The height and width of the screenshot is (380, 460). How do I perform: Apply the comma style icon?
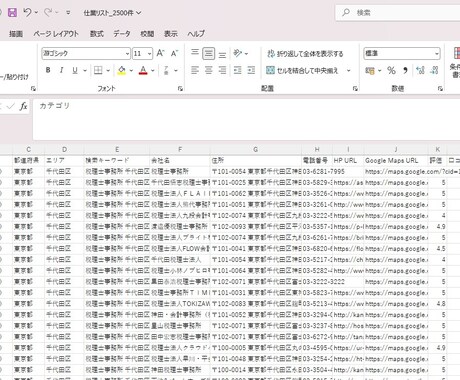point(405,70)
